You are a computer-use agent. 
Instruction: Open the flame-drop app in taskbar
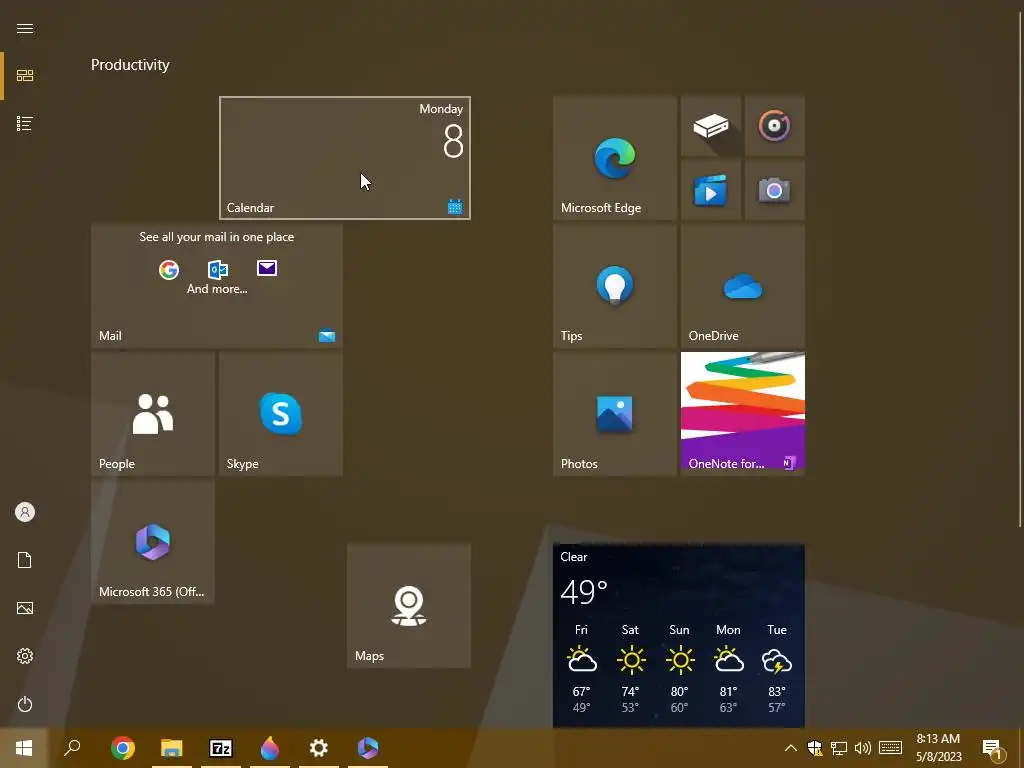[270, 748]
